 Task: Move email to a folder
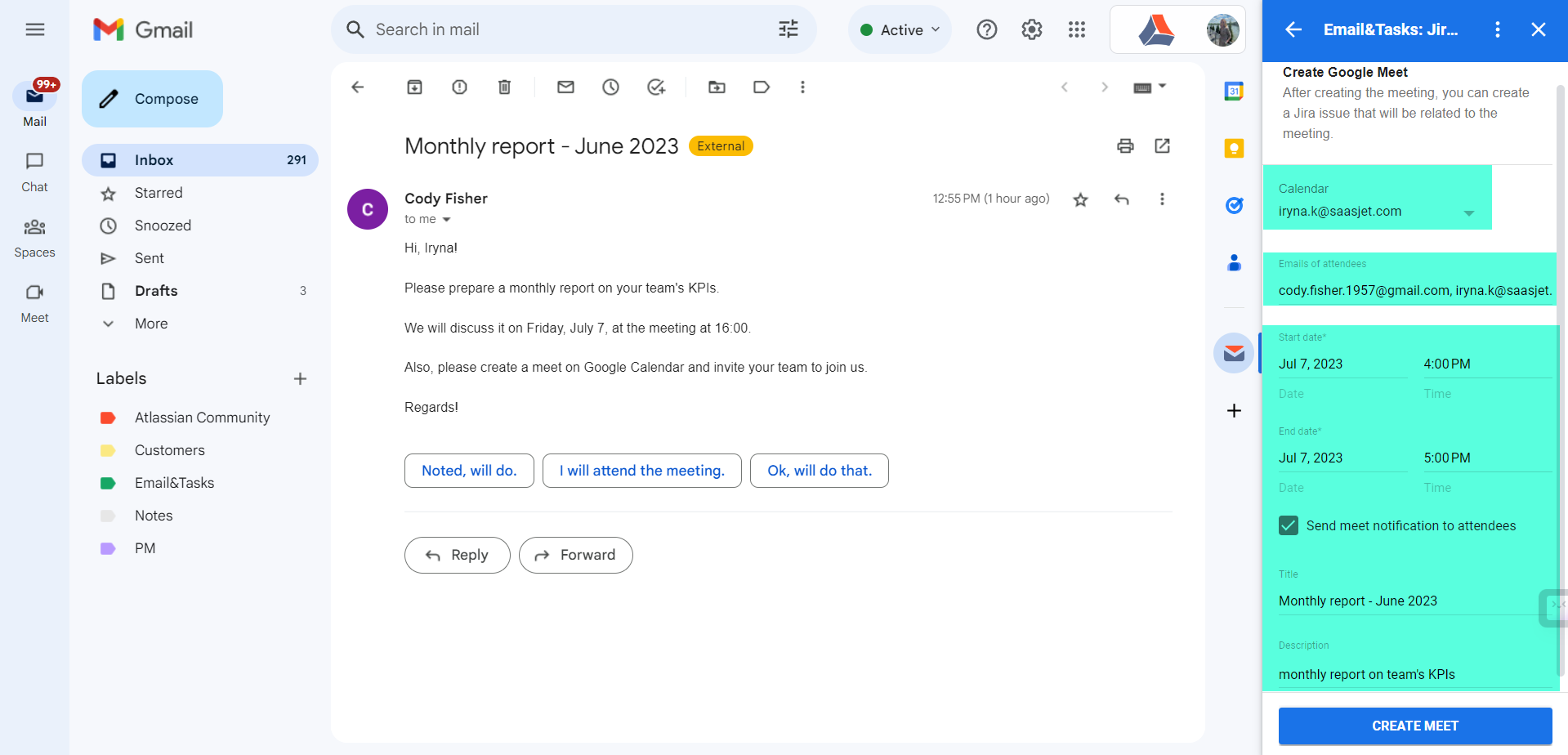tap(717, 87)
